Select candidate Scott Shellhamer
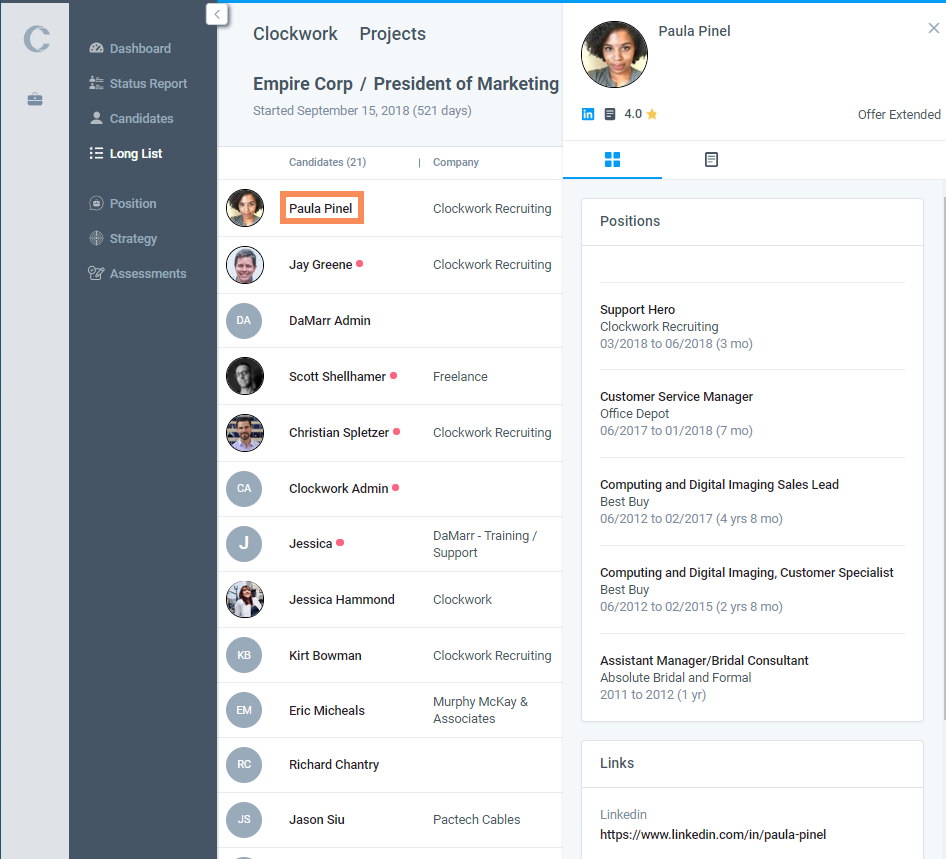946x859 pixels. point(337,376)
